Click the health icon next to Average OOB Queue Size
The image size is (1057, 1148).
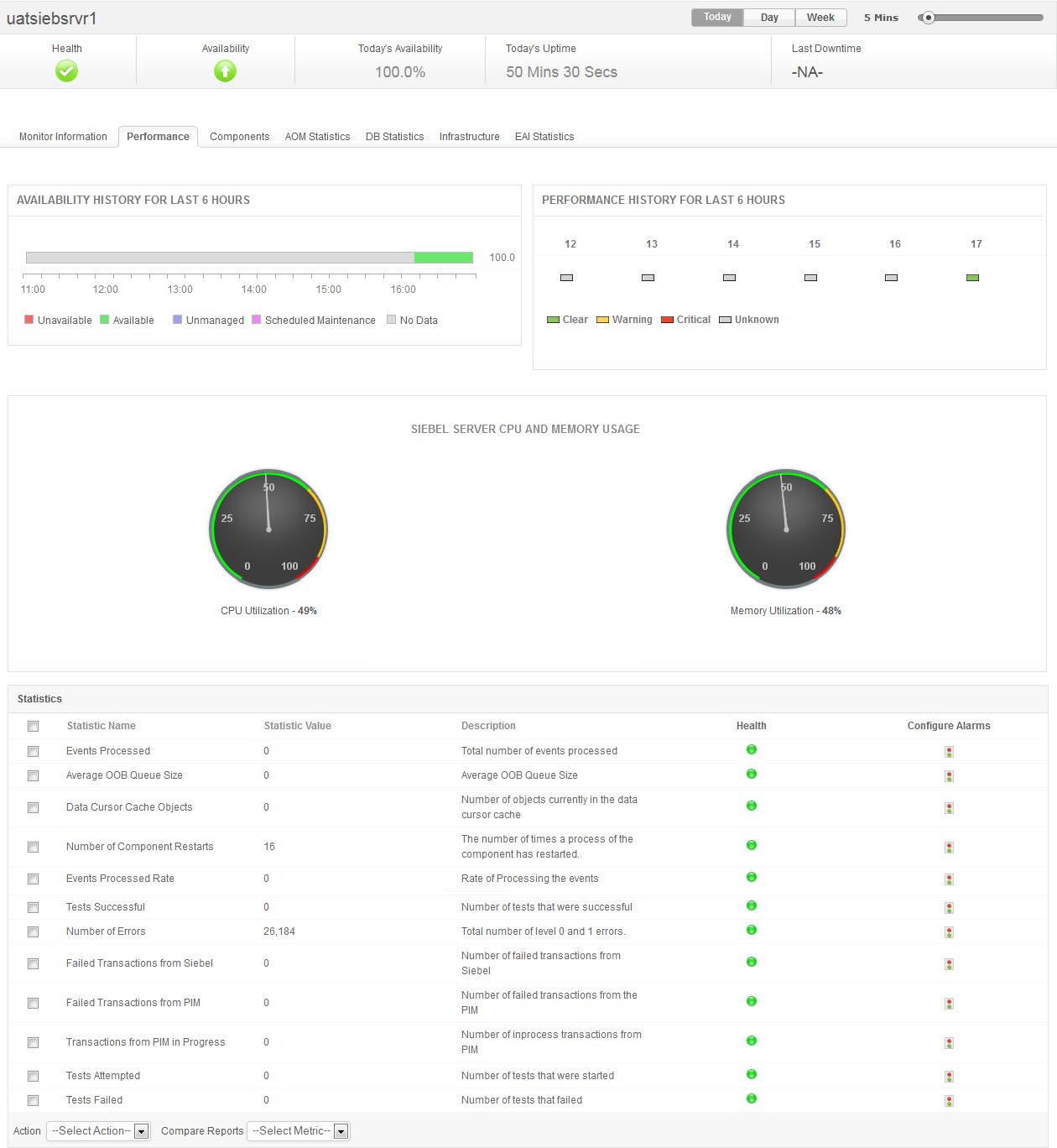[752, 773]
